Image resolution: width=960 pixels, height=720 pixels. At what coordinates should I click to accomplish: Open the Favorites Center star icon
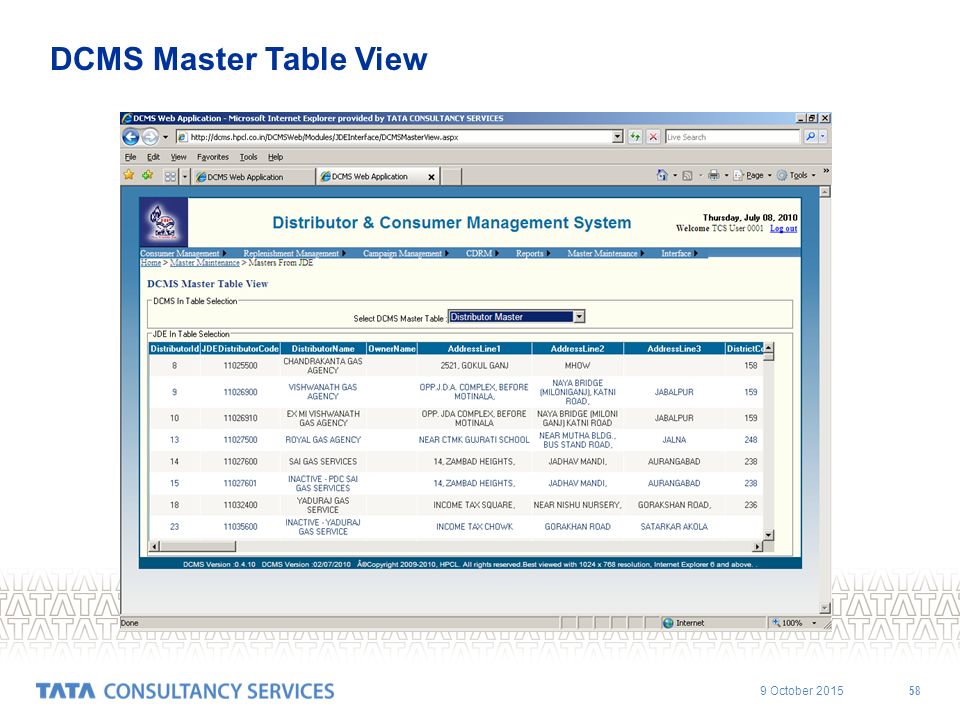pos(129,175)
